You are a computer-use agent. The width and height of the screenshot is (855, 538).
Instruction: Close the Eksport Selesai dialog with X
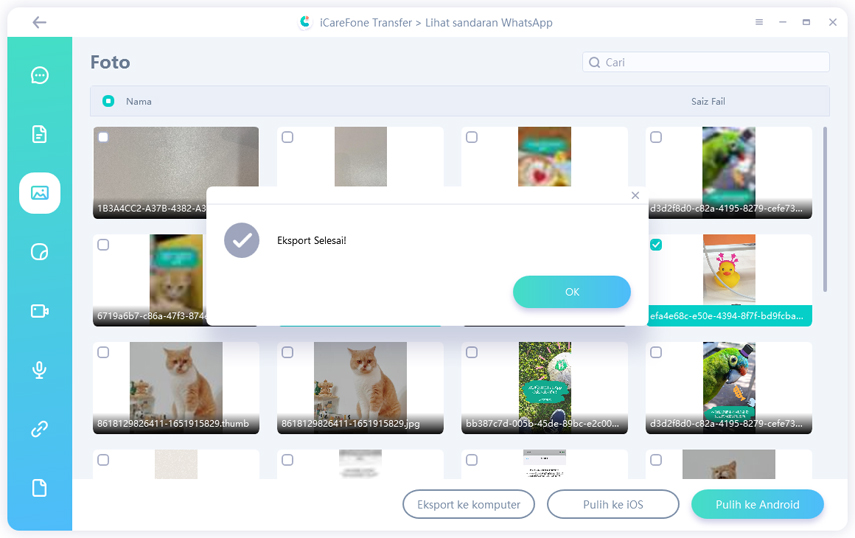[x=635, y=196]
